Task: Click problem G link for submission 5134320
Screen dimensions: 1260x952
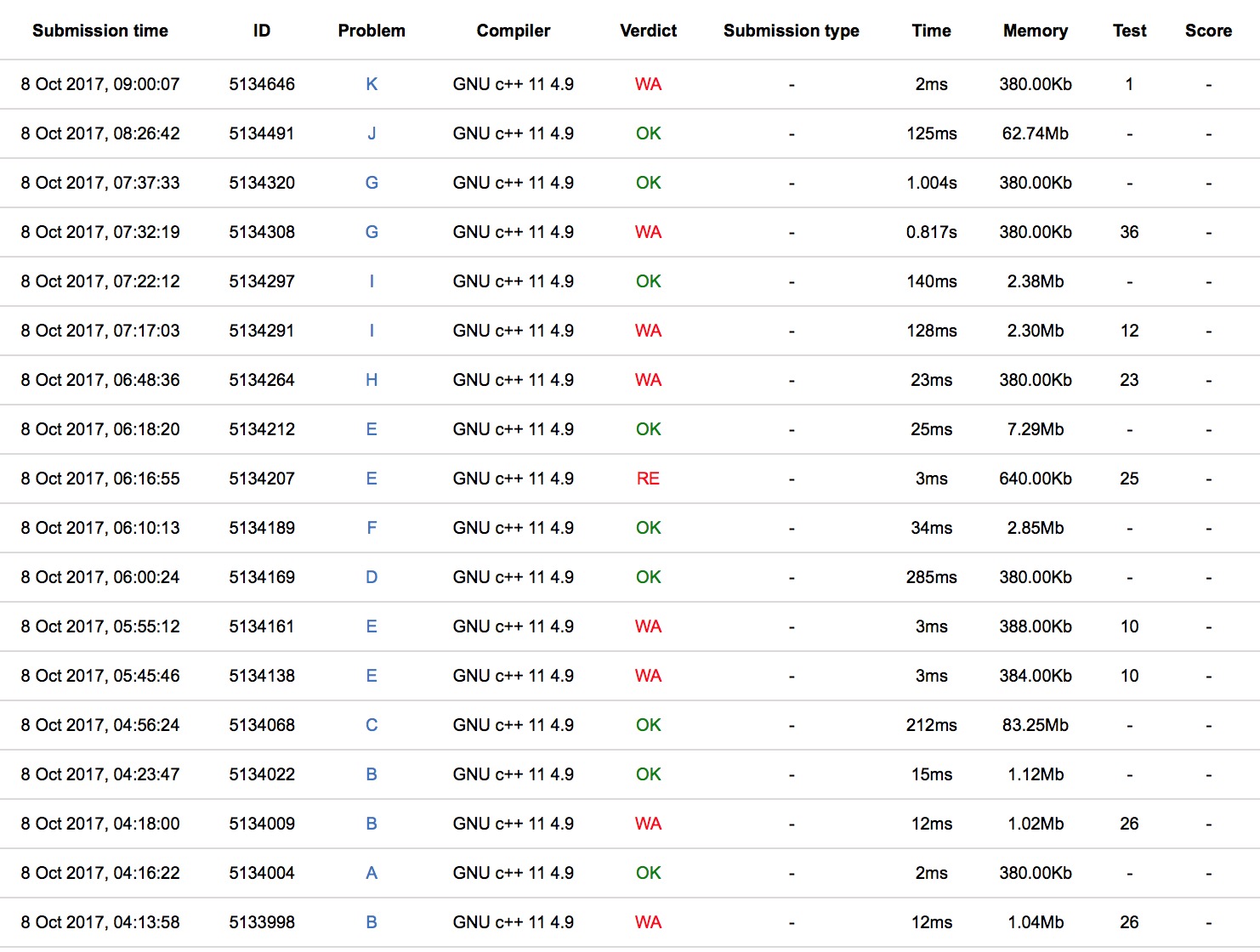Action: click(372, 183)
